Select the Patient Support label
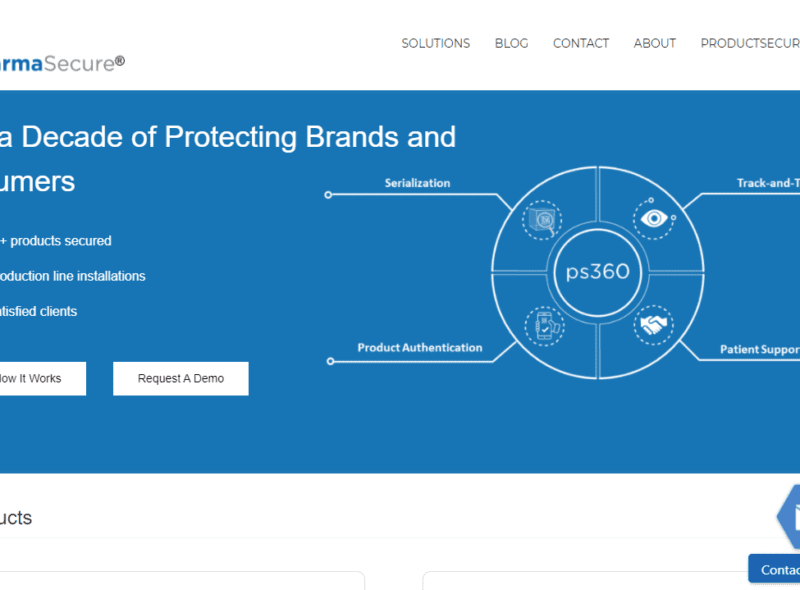This screenshot has width=800, height=590. point(760,350)
